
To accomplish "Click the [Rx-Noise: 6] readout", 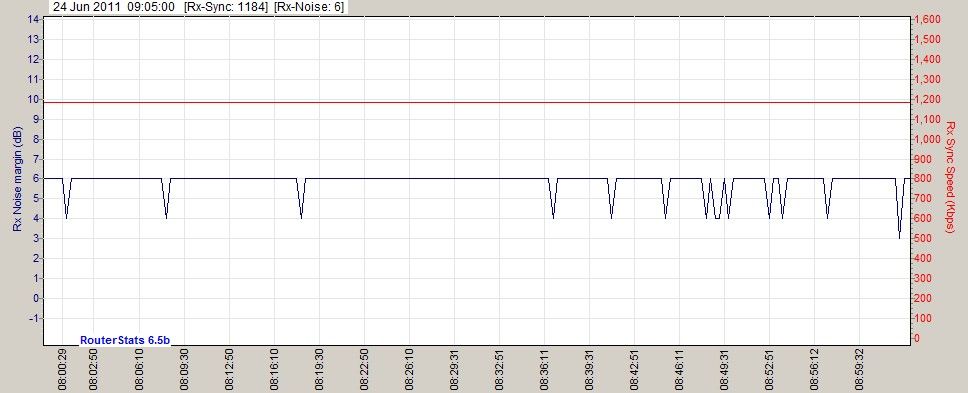I will point(309,7).
